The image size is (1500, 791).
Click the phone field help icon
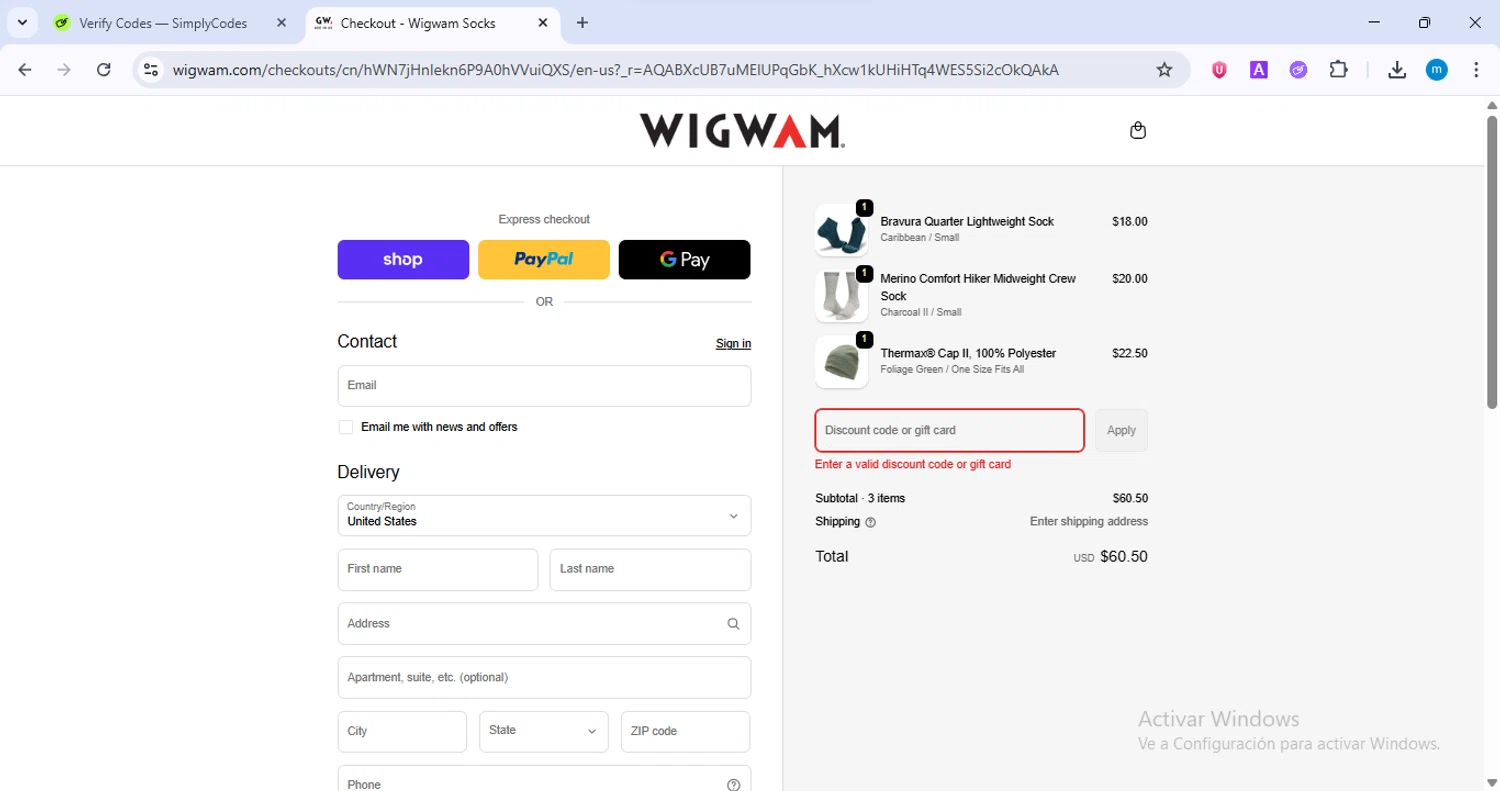[733, 785]
